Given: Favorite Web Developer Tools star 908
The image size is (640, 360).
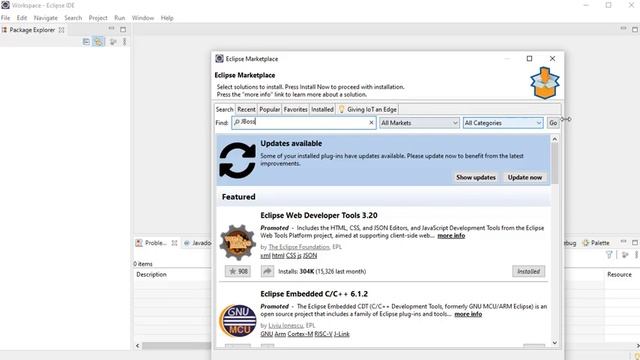Looking at the screenshot, I should [x=238, y=271].
